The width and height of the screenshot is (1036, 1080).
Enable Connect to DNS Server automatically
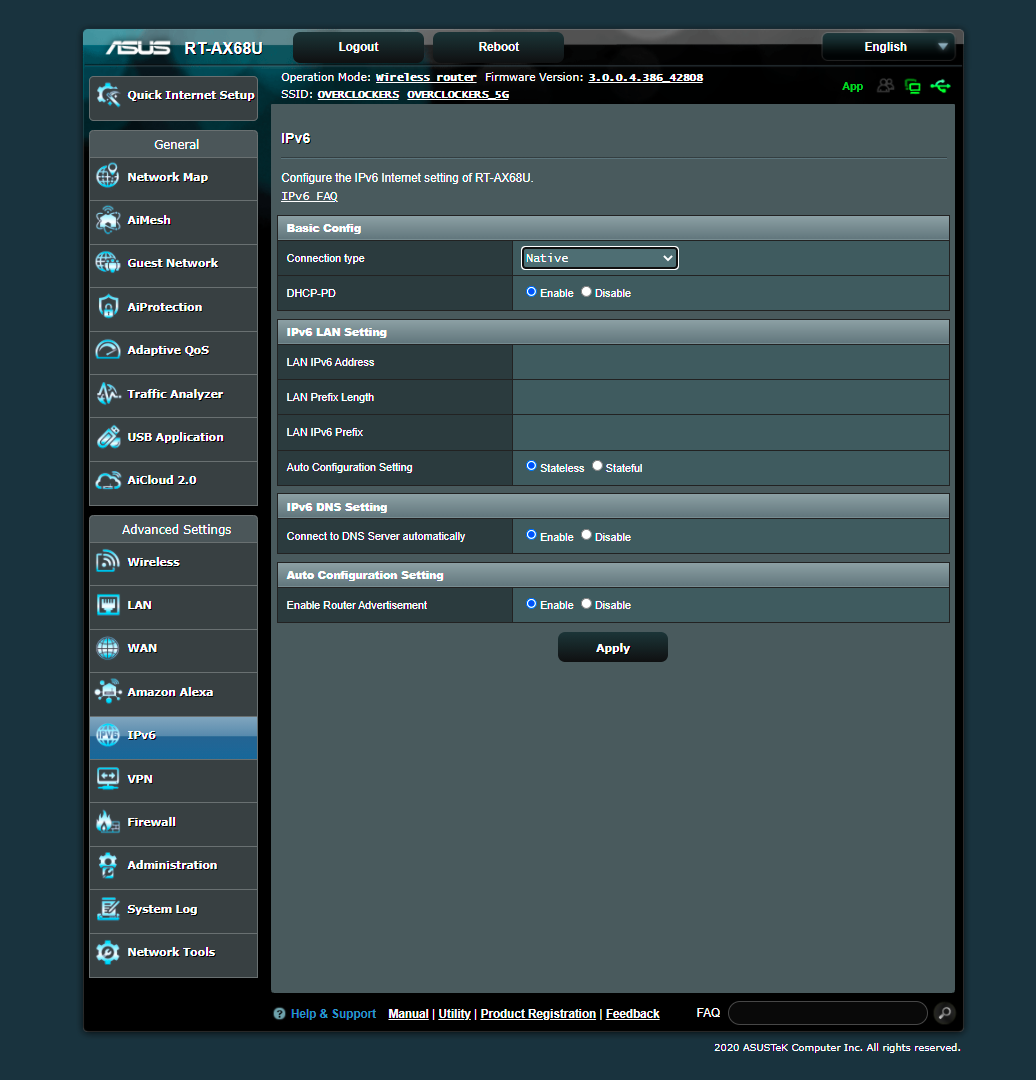pos(531,535)
